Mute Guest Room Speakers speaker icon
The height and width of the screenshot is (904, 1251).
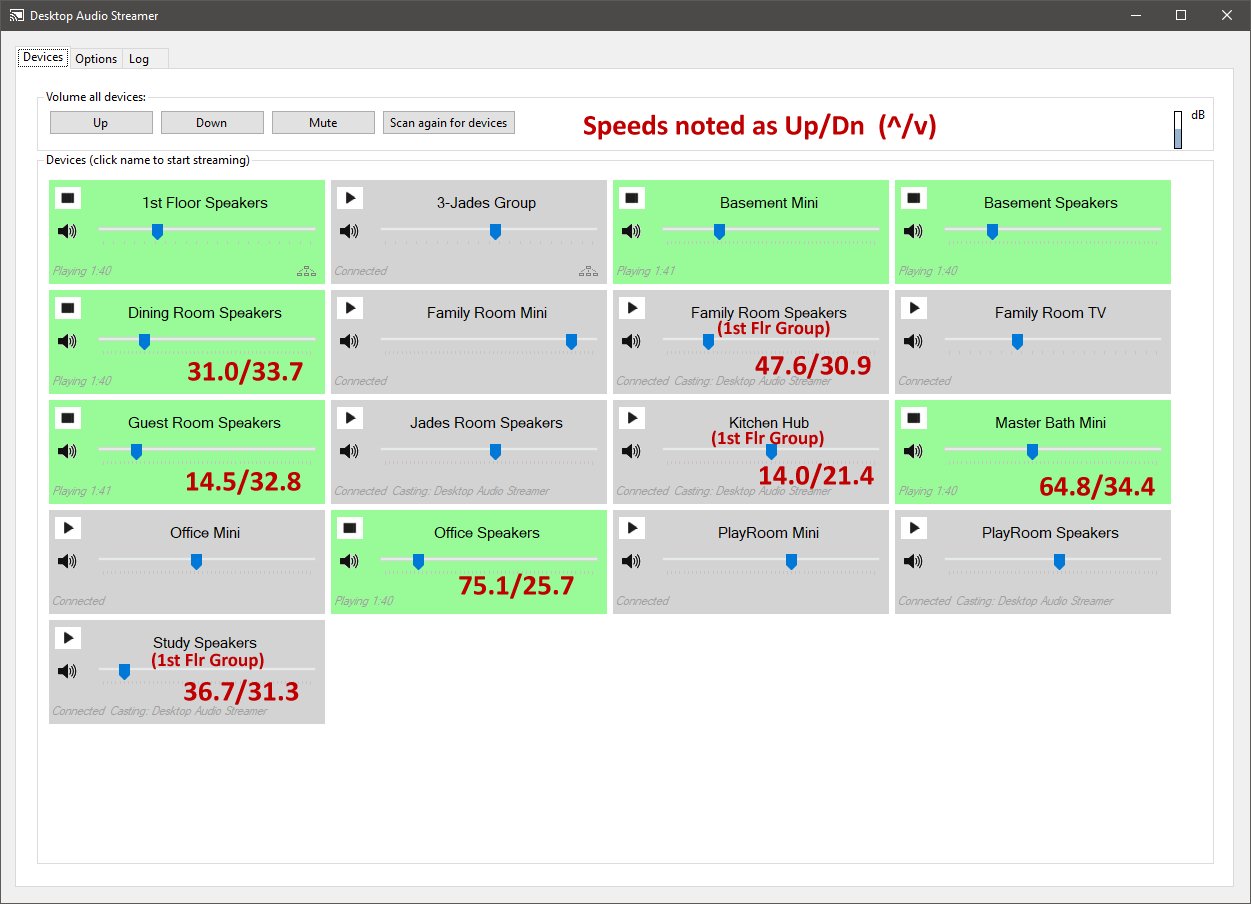(x=67, y=452)
